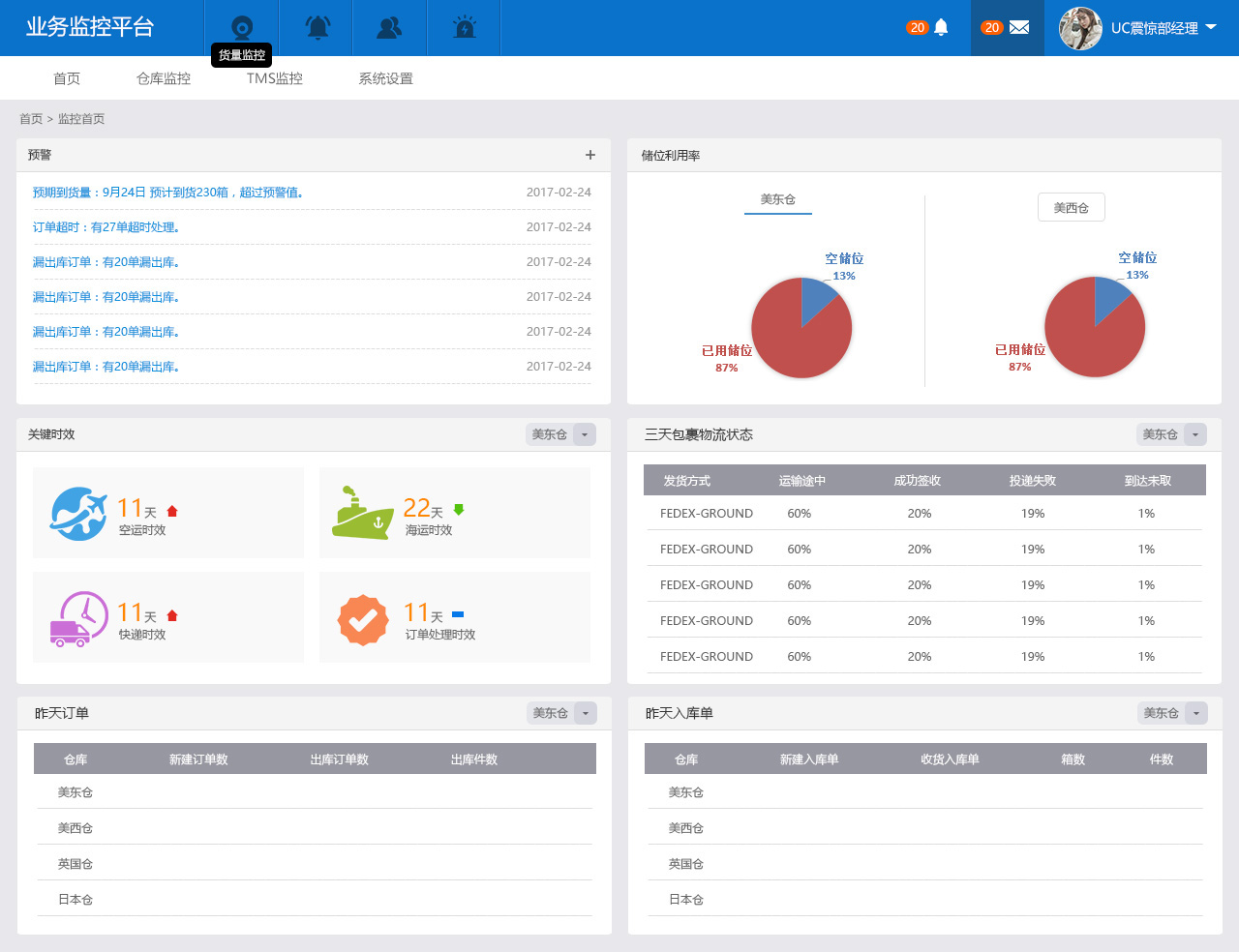Click the 空储位 13% label of 美东仓 chart

(844, 267)
